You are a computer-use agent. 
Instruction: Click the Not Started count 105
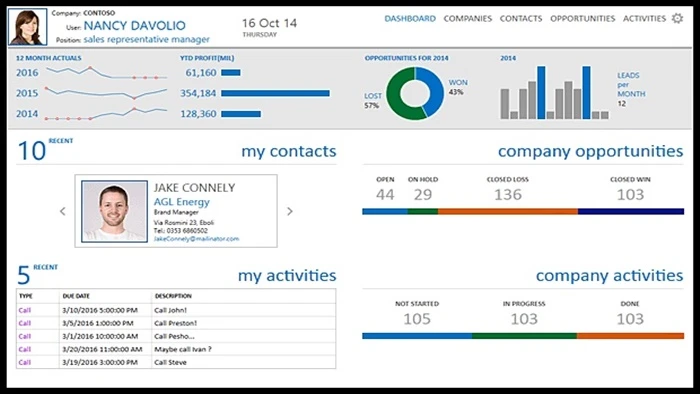tap(417, 319)
